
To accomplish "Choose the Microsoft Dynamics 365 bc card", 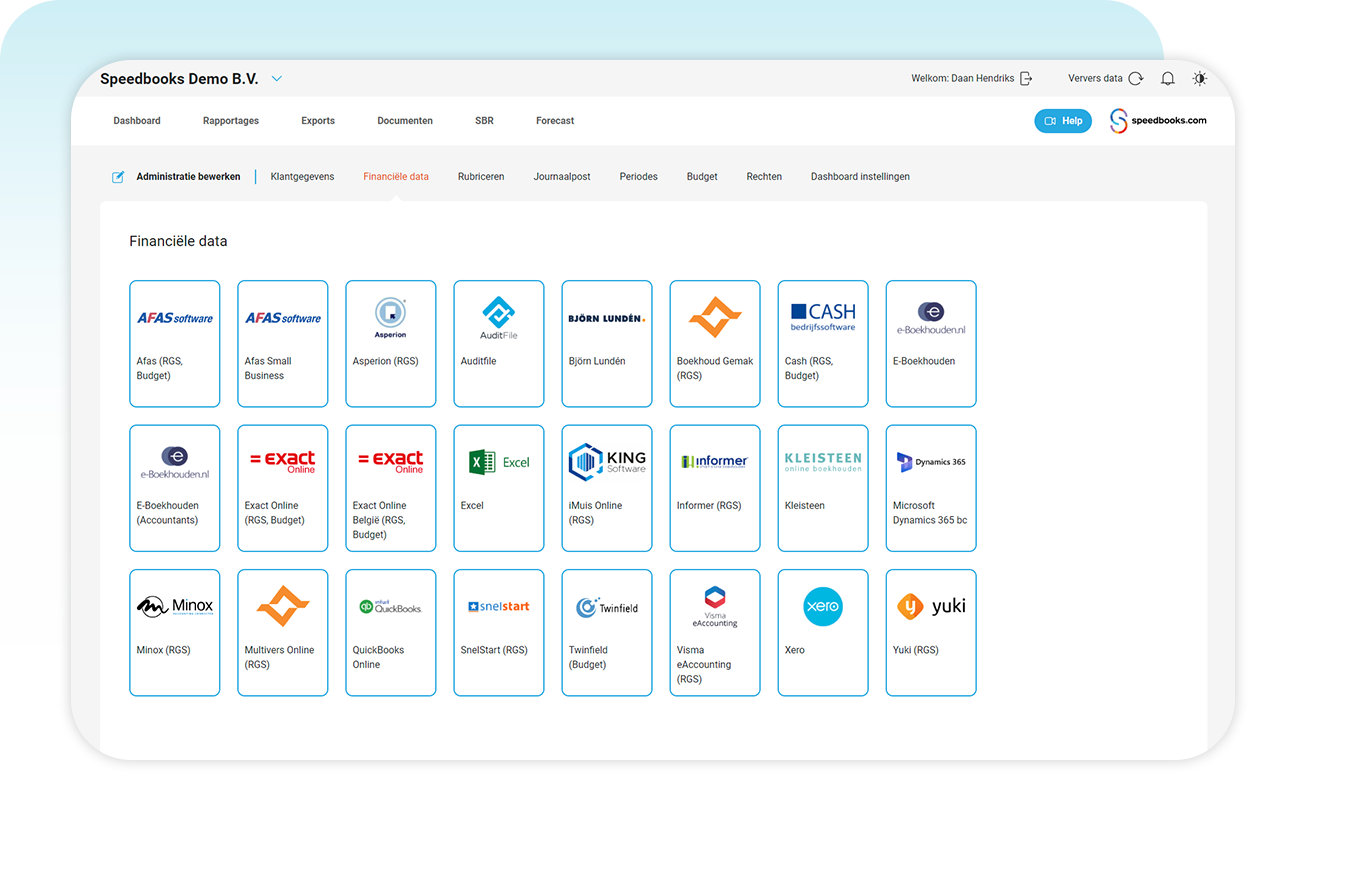I will tap(931, 488).
